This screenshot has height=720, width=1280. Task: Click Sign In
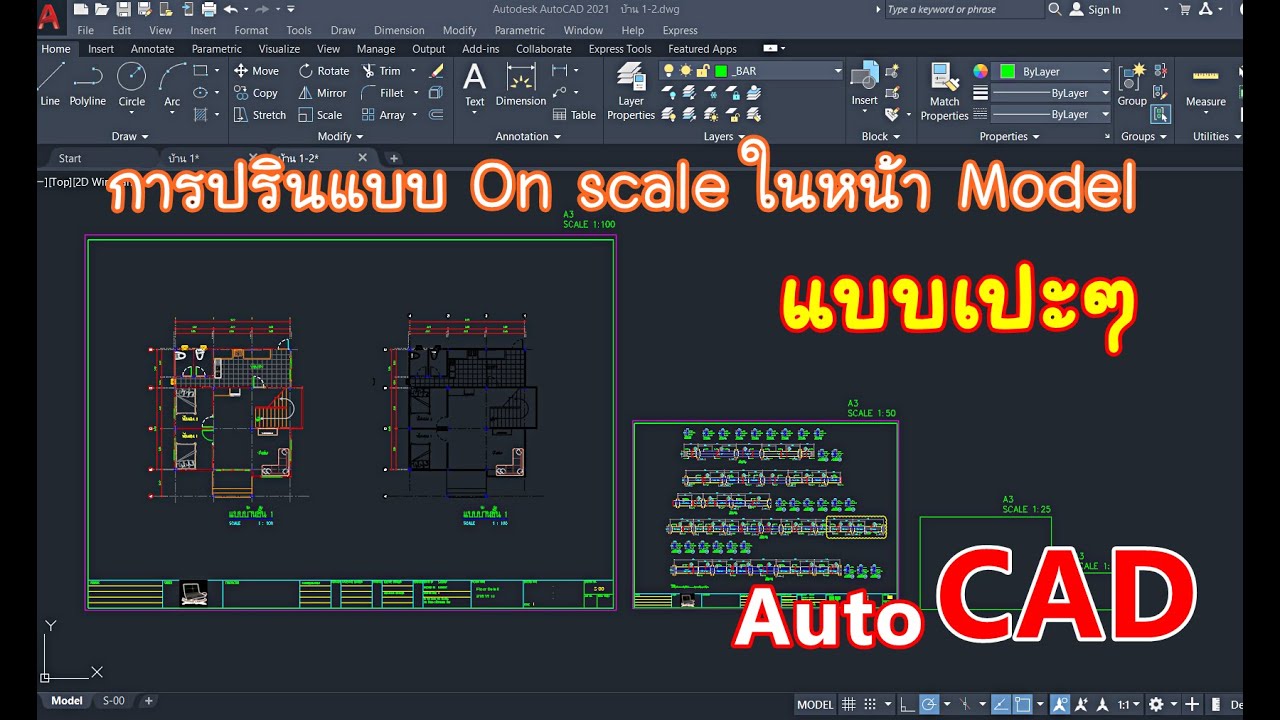pyautogui.click(x=1104, y=9)
